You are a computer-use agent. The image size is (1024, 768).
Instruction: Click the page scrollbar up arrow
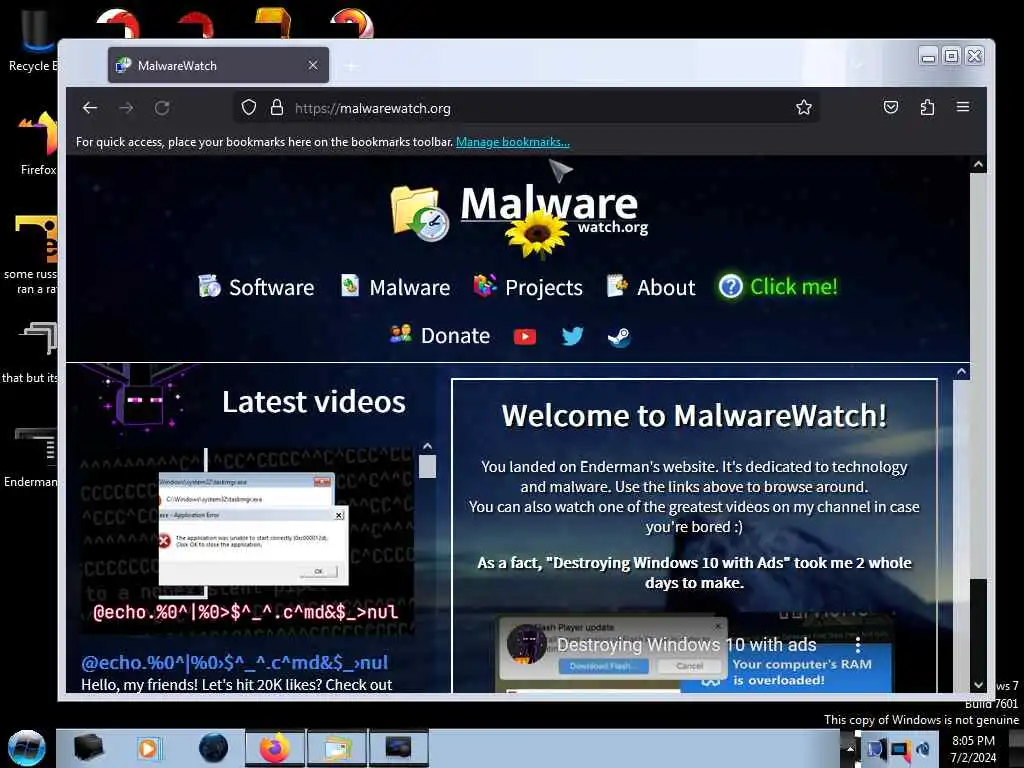tap(978, 165)
